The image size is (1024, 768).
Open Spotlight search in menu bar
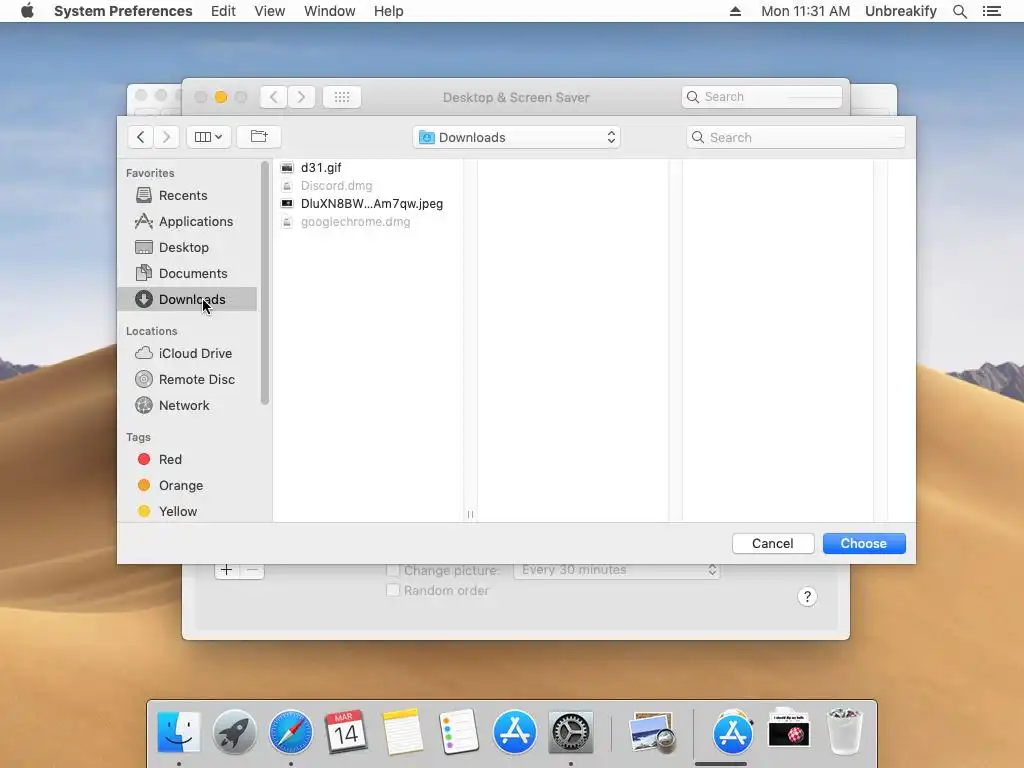(959, 11)
